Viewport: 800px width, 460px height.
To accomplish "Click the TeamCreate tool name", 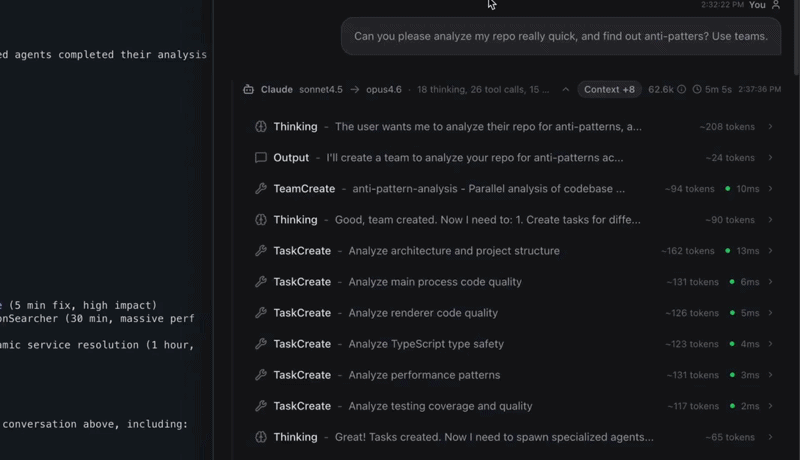I will (304, 189).
